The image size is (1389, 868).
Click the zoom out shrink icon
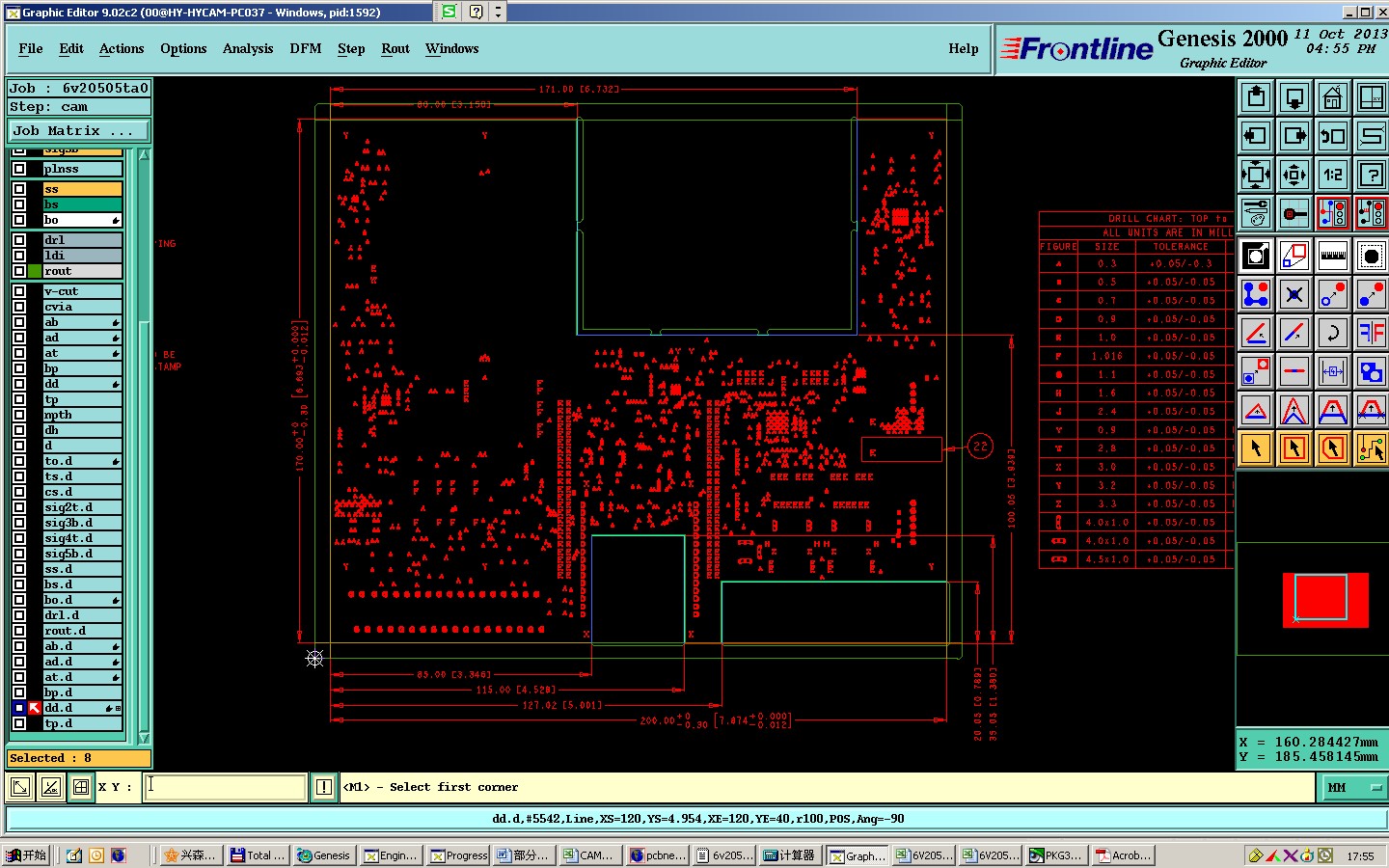click(1294, 175)
